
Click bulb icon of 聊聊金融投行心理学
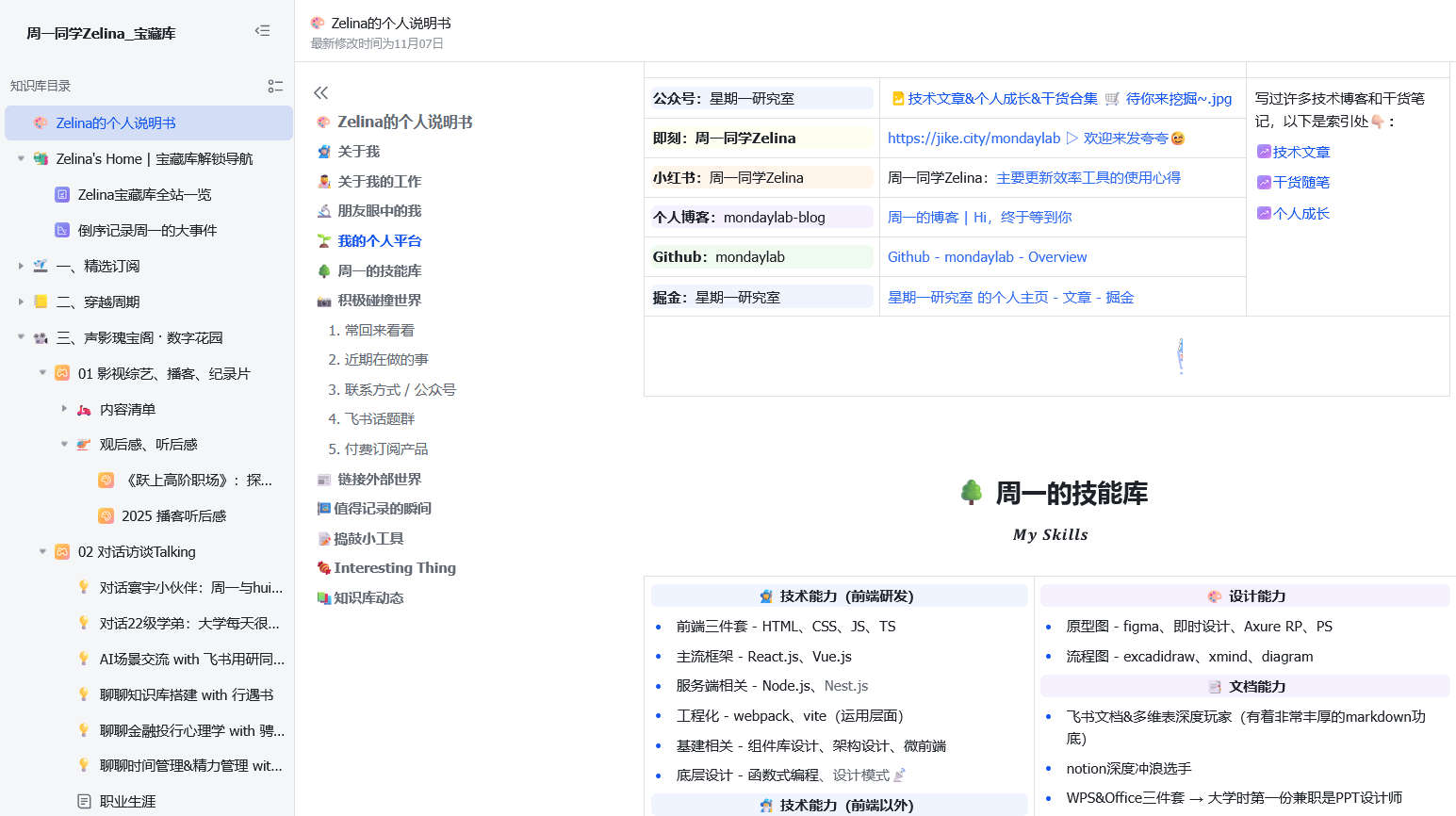[x=84, y=730]
